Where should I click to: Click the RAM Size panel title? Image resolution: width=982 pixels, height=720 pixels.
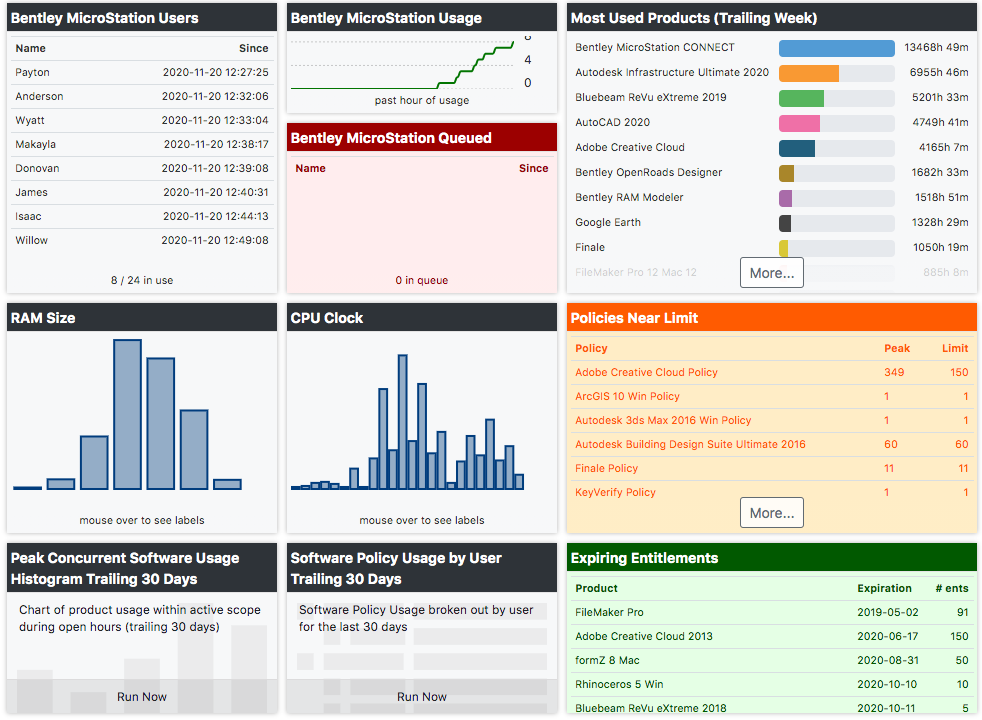tap(43, 318)
